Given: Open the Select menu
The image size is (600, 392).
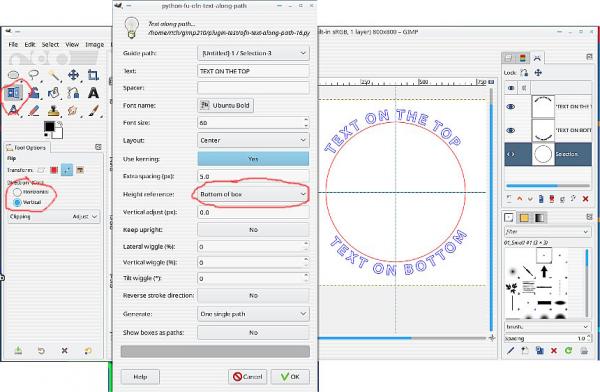Looking at the screenshot, I should [50, 44].
